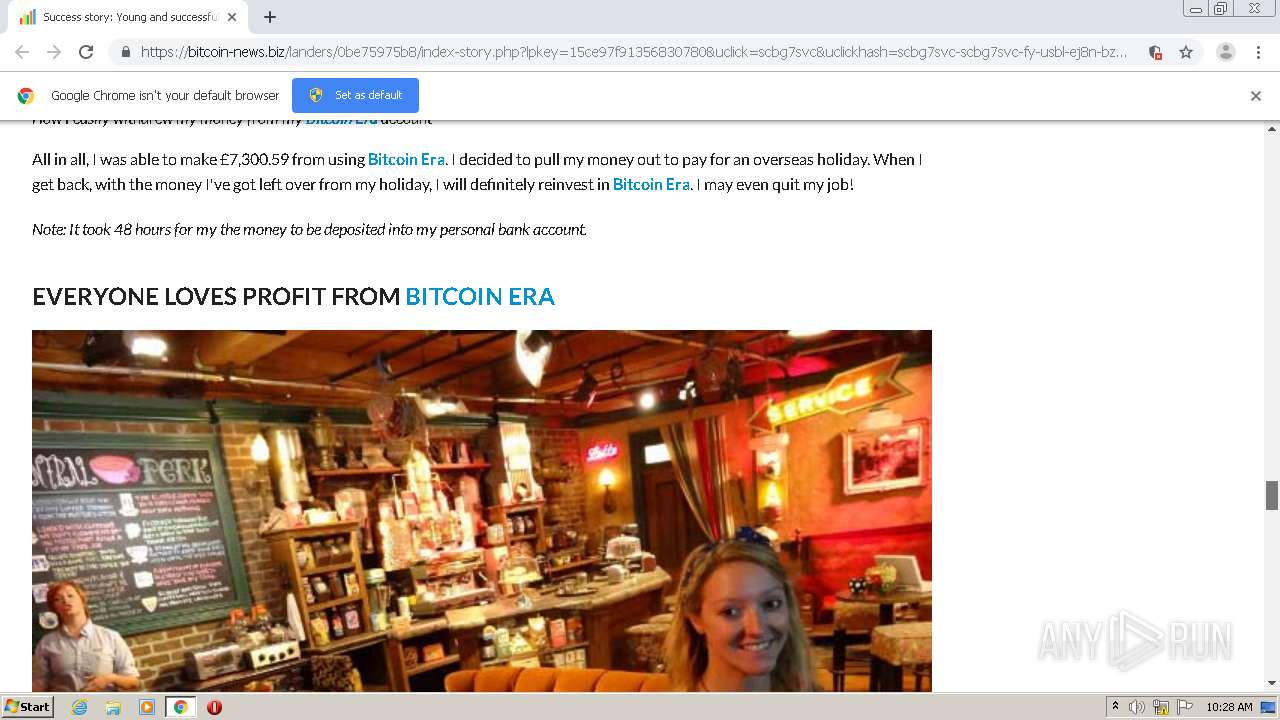Open the Windows Start menu
Viewport: 1280px width, 720px height.
tap(27, 707)
